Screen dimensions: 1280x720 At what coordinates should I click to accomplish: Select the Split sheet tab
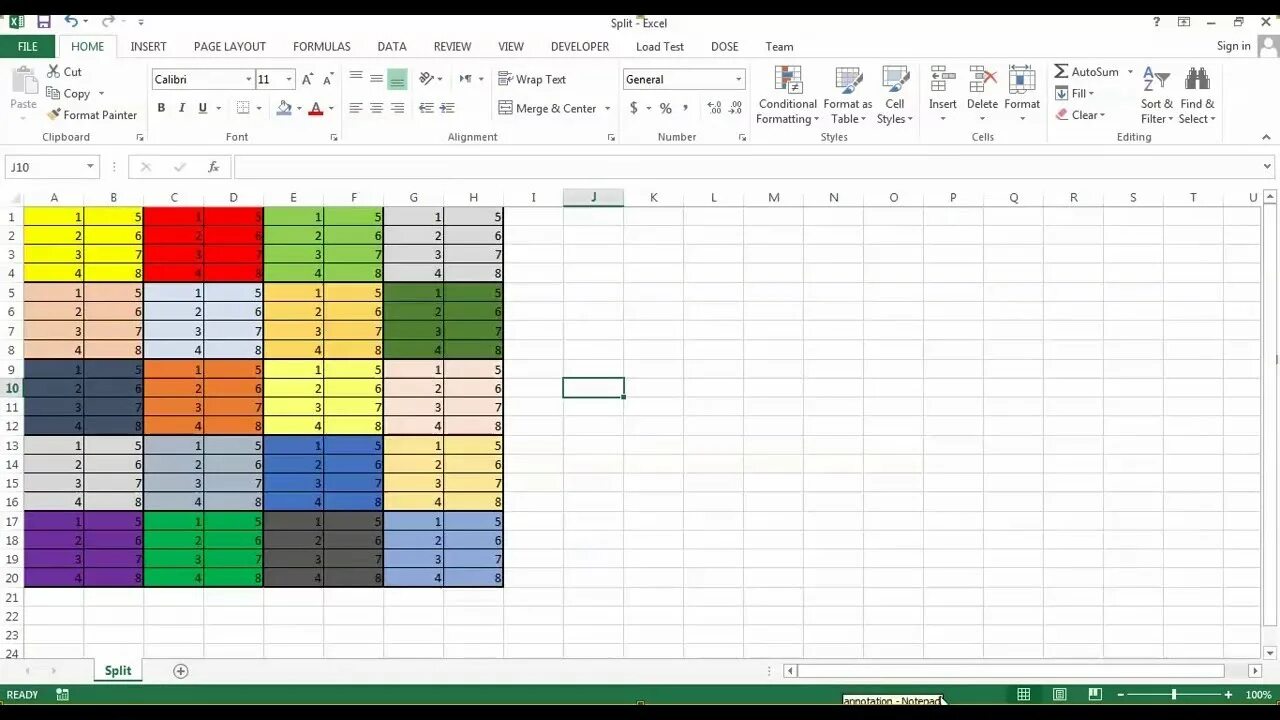[x=118, y=671]
